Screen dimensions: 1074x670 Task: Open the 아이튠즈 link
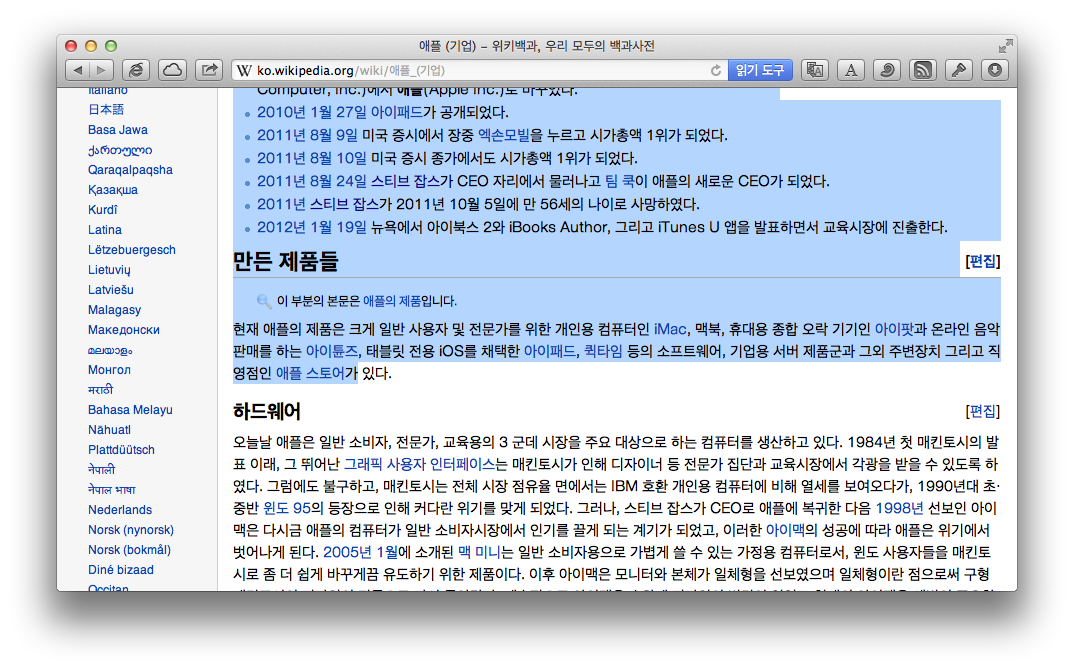pyautogui.click(x=332, y=351)
